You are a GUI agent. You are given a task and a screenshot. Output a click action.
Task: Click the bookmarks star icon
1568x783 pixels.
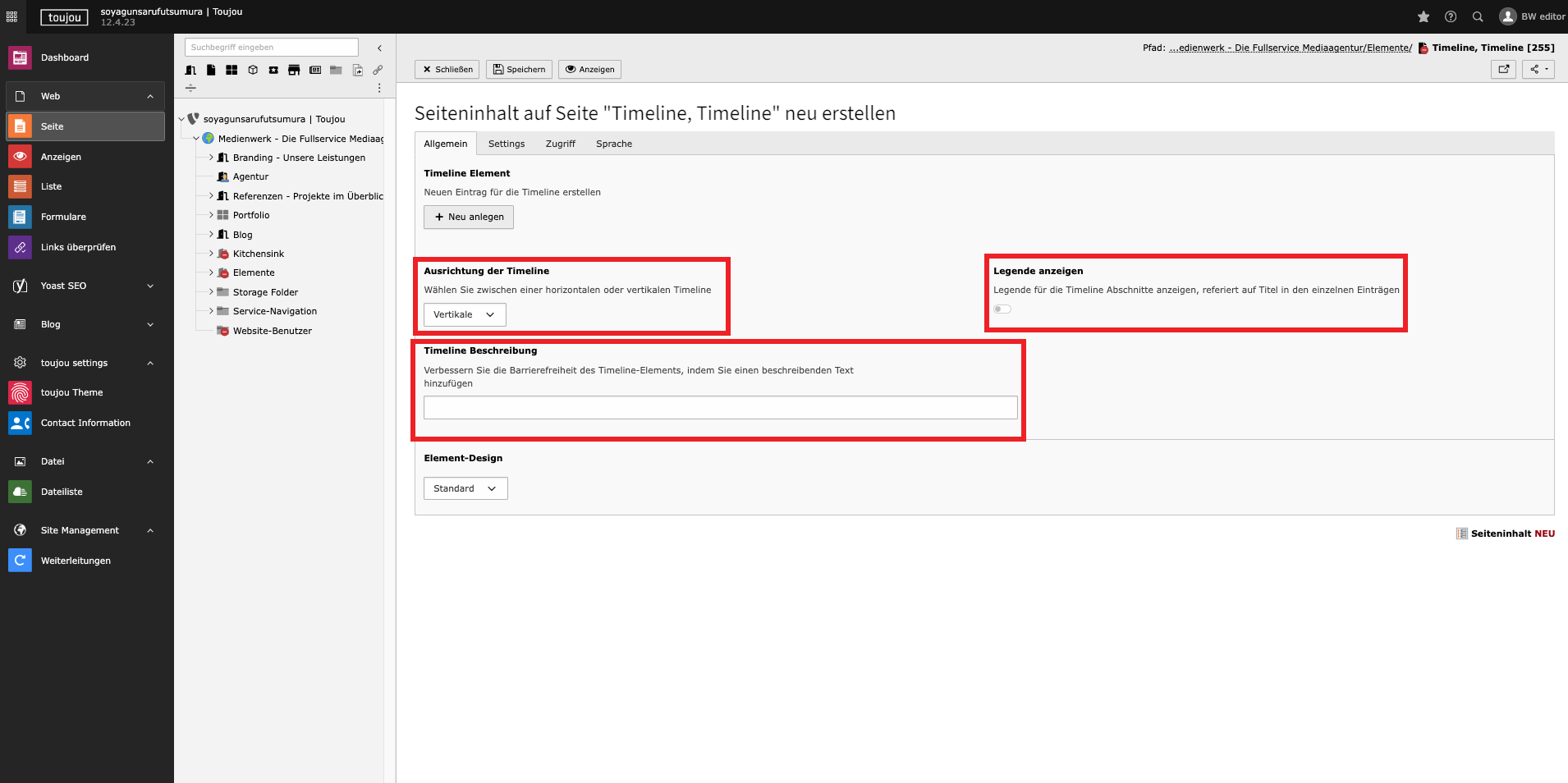coord(1424,16)
